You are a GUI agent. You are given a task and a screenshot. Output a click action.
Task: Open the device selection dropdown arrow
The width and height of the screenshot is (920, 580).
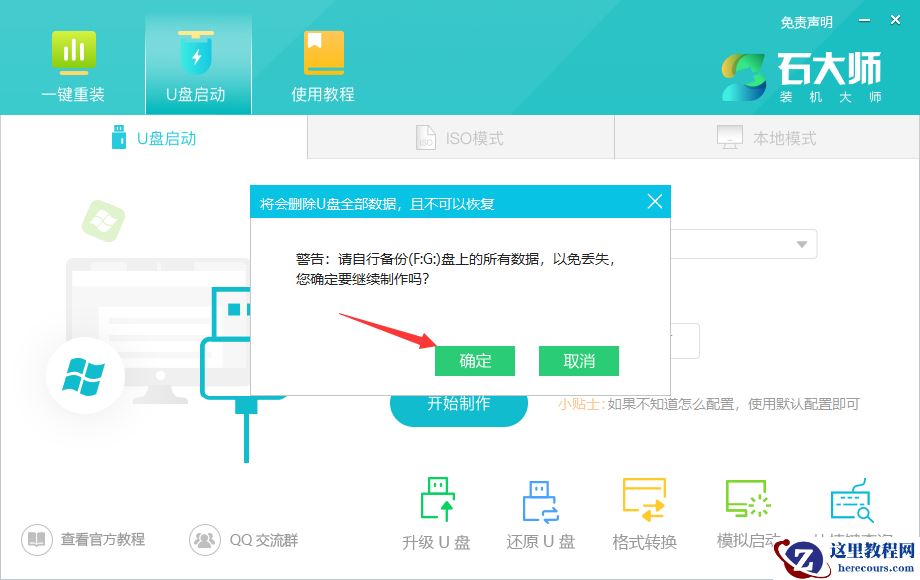coord(800,244)
